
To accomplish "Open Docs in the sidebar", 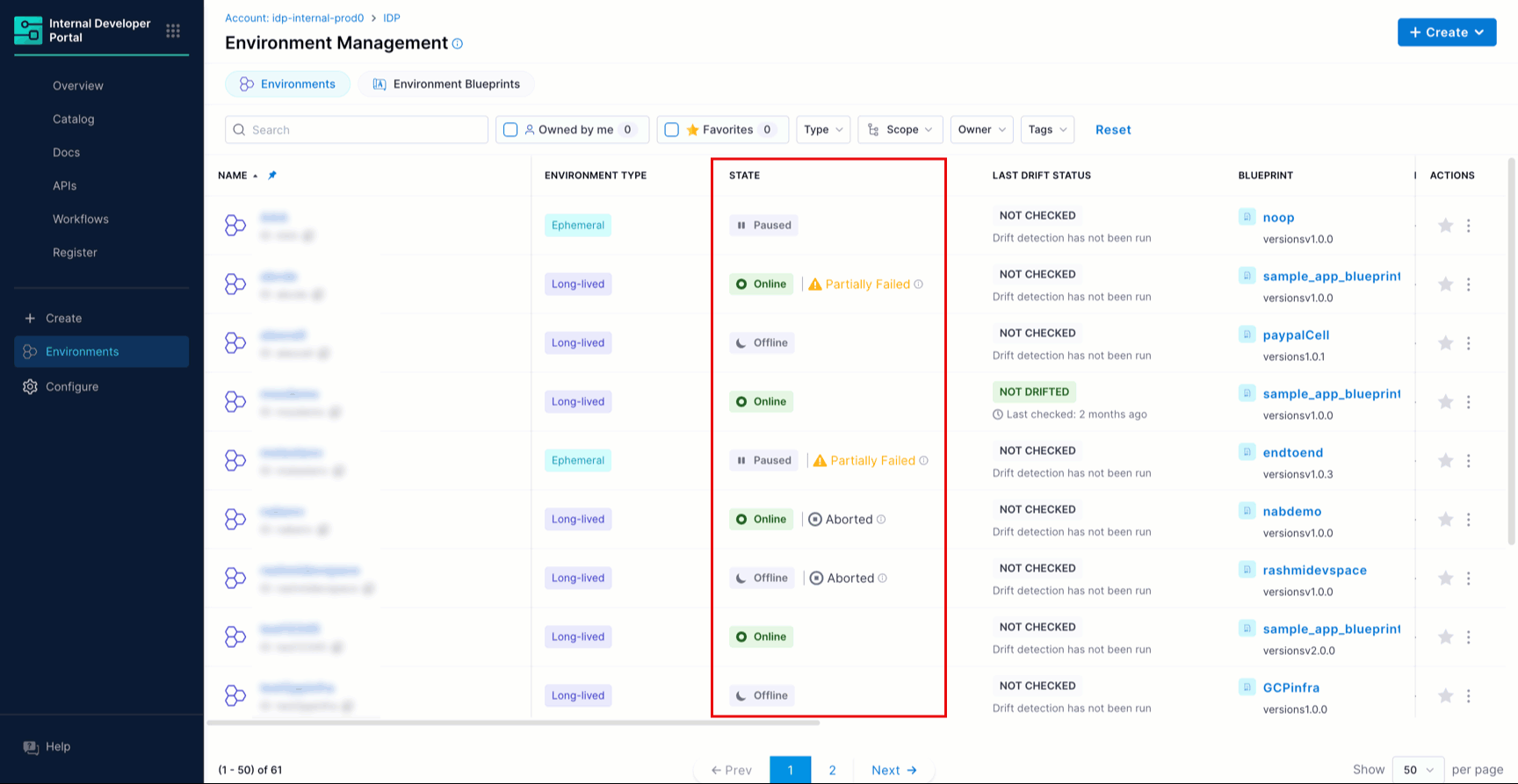I will point(67,153).
